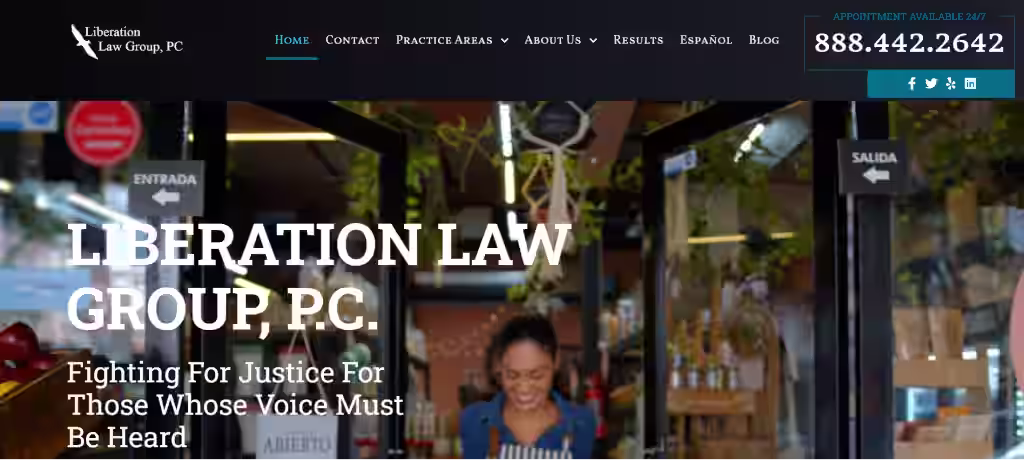Open the About Us menu label
This screenshot has width=1024, height=460.
[x=552, y=40]
